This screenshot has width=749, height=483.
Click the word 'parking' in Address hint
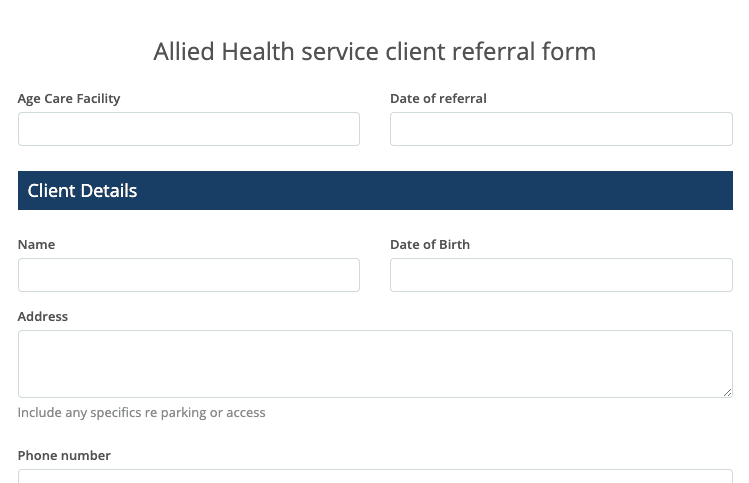pos(183,413)
